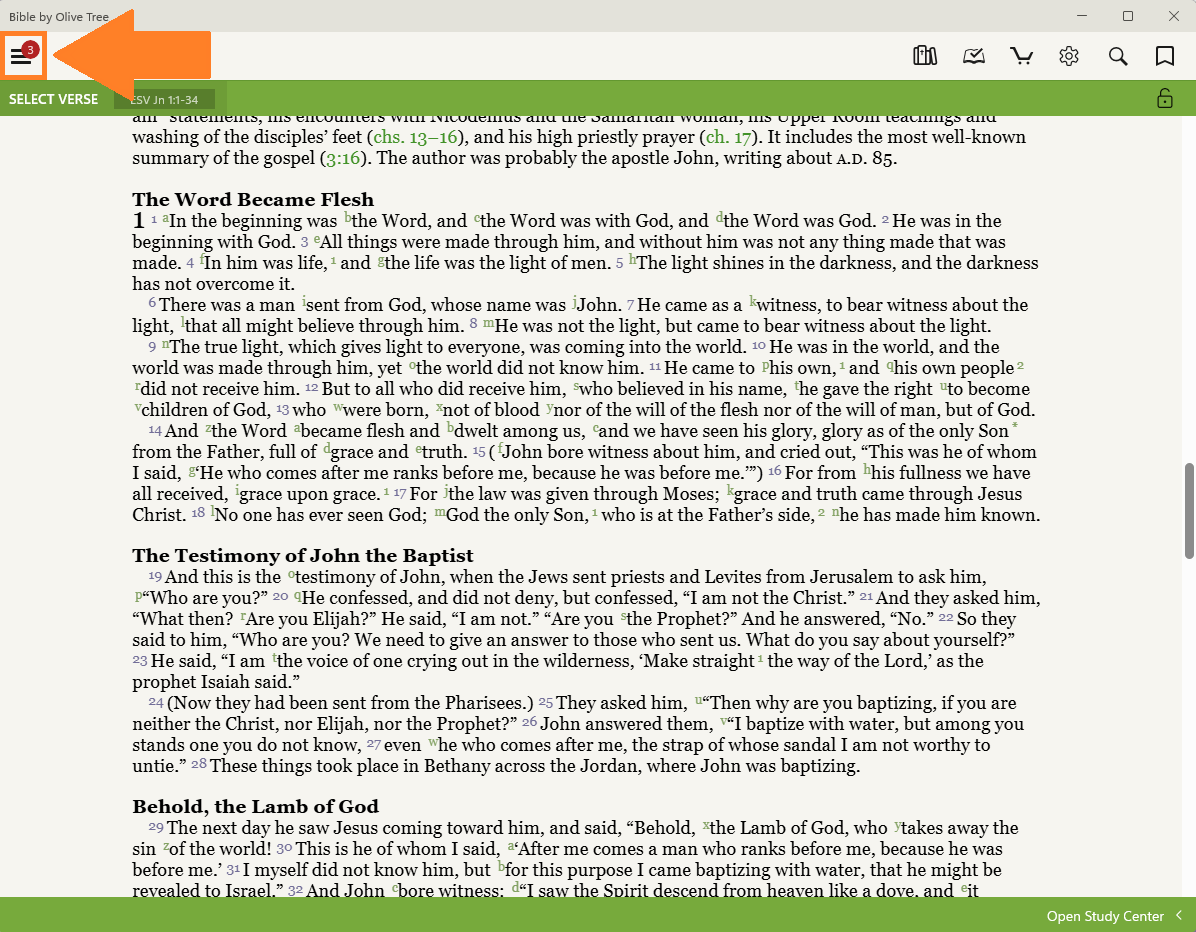The height and width of the screenshot is (932, 1196).
Task: Expand Open Study Center panel
Action: point(1105,916)
